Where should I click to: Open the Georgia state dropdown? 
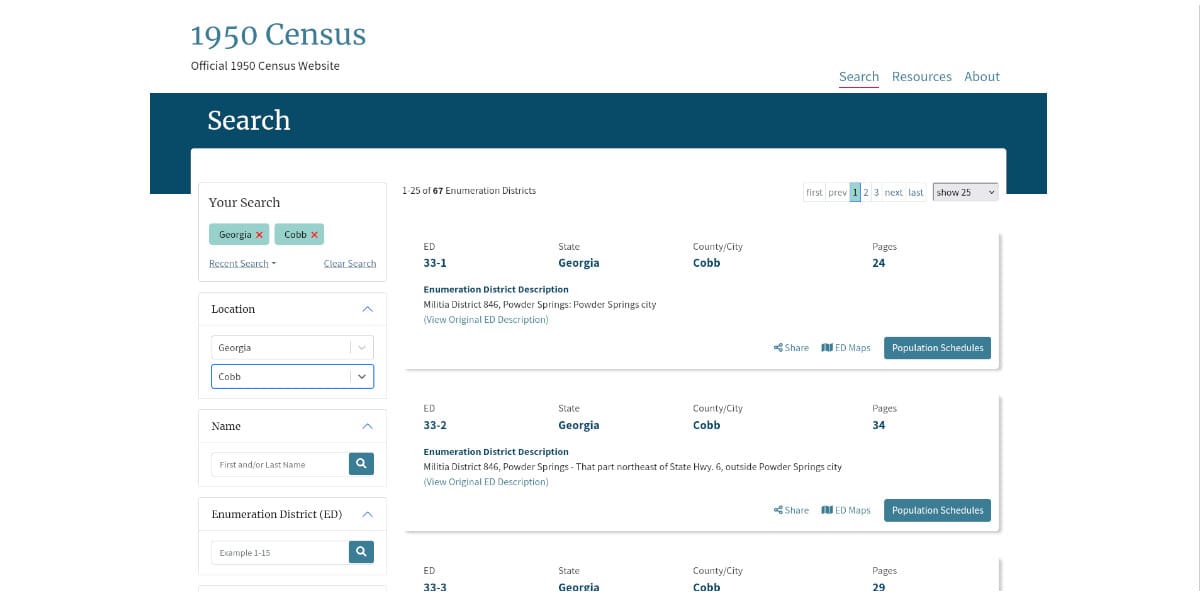click(x=292, y=348)
